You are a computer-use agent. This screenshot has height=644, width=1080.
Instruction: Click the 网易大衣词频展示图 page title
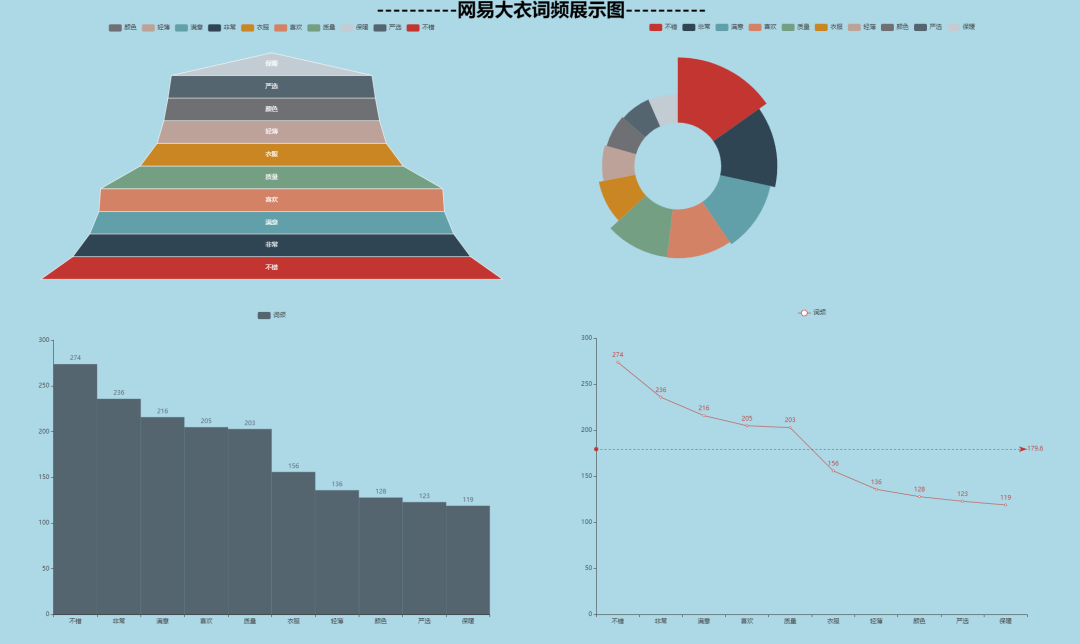pyautogui.click(x=541, y=10)
